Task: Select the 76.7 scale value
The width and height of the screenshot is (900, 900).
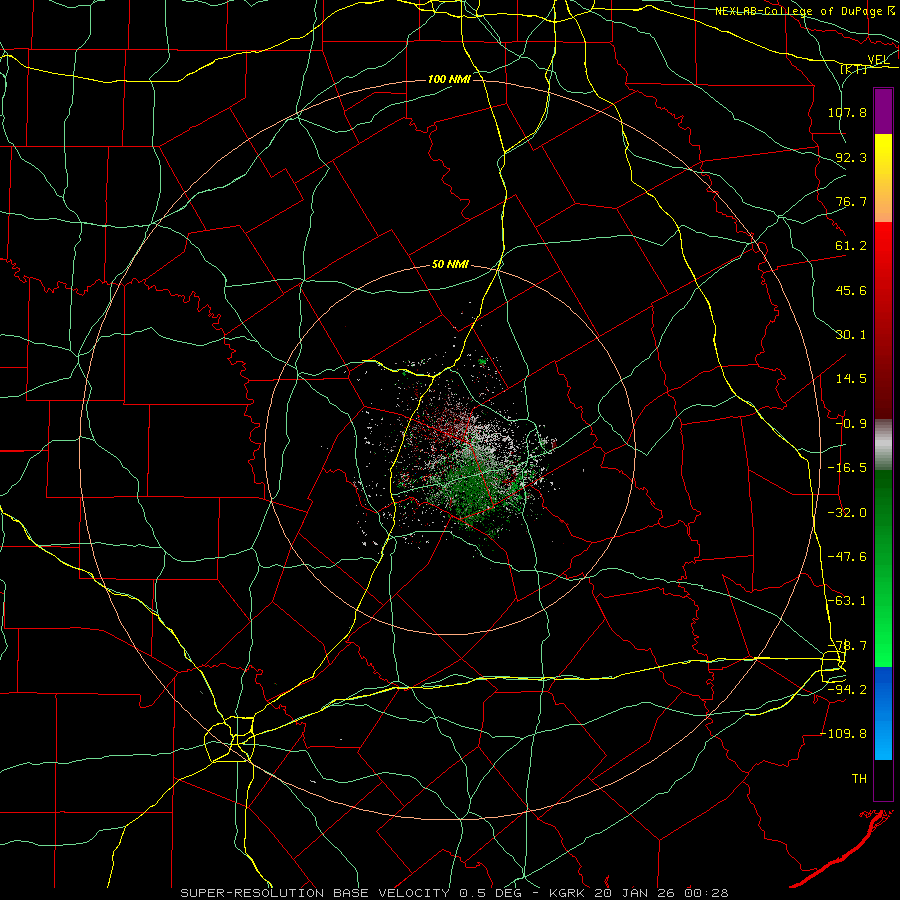Action: [851, 201]
